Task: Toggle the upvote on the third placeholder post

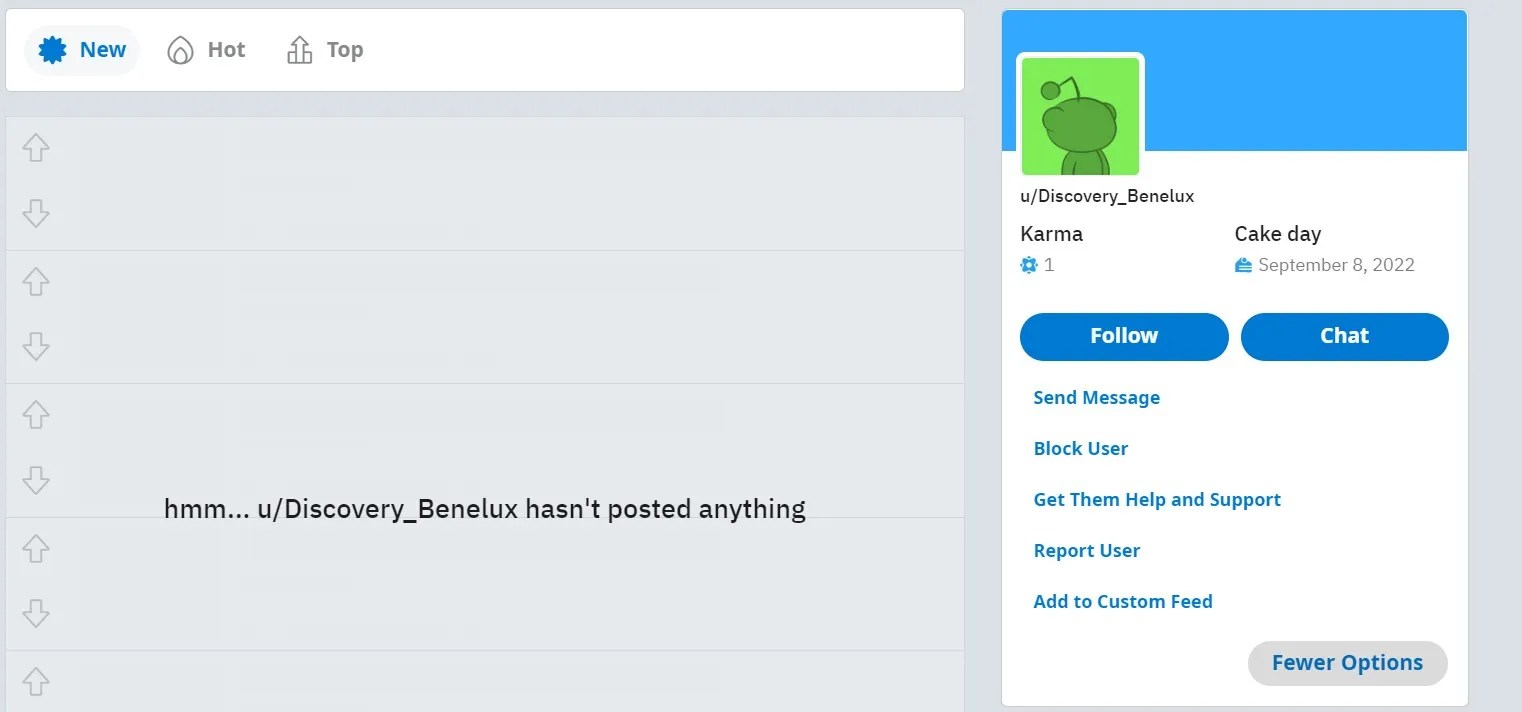Action: pyautogui.click(x=35, y=415)
